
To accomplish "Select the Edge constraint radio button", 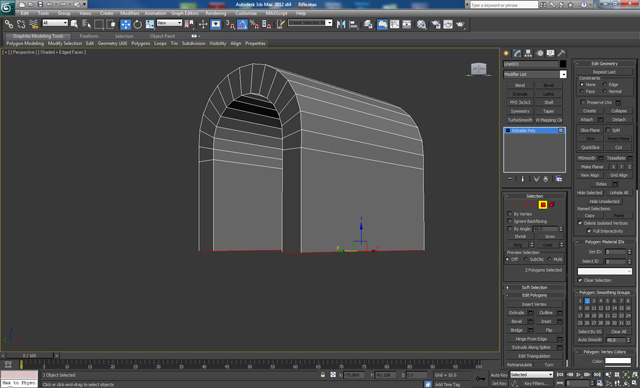I will point(604,84).
